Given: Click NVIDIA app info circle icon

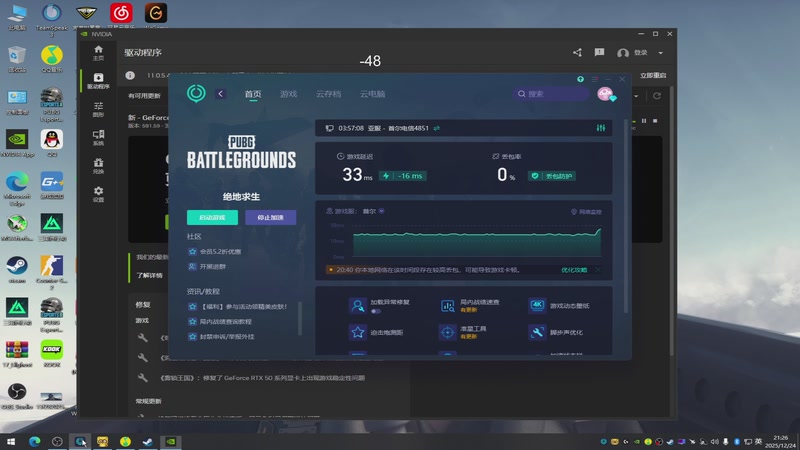Looking at the screenshot, I should 130,75.
